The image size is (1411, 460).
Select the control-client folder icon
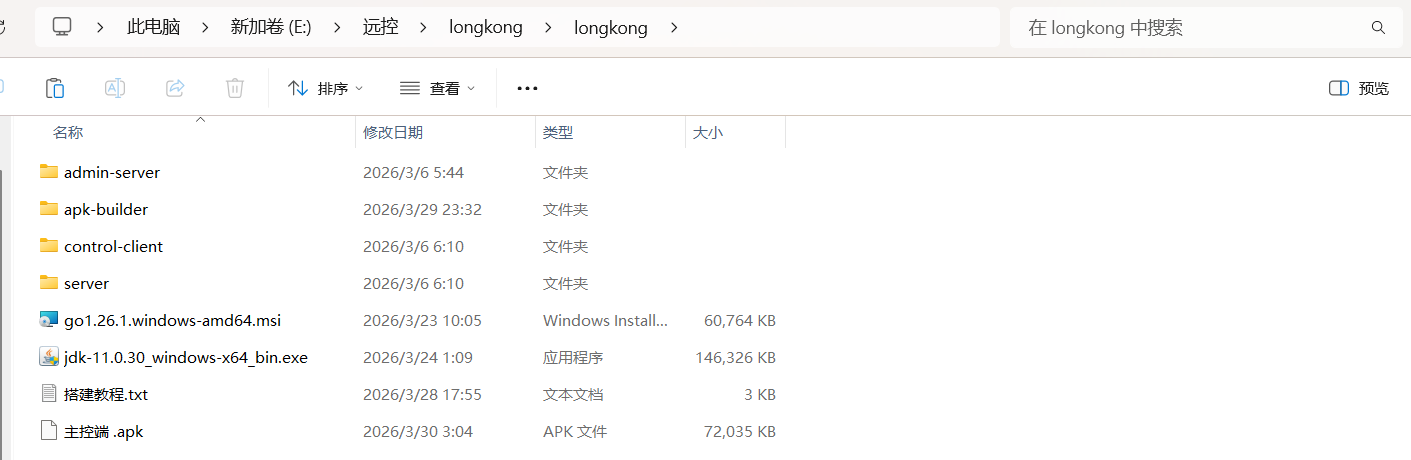point(49,245)
